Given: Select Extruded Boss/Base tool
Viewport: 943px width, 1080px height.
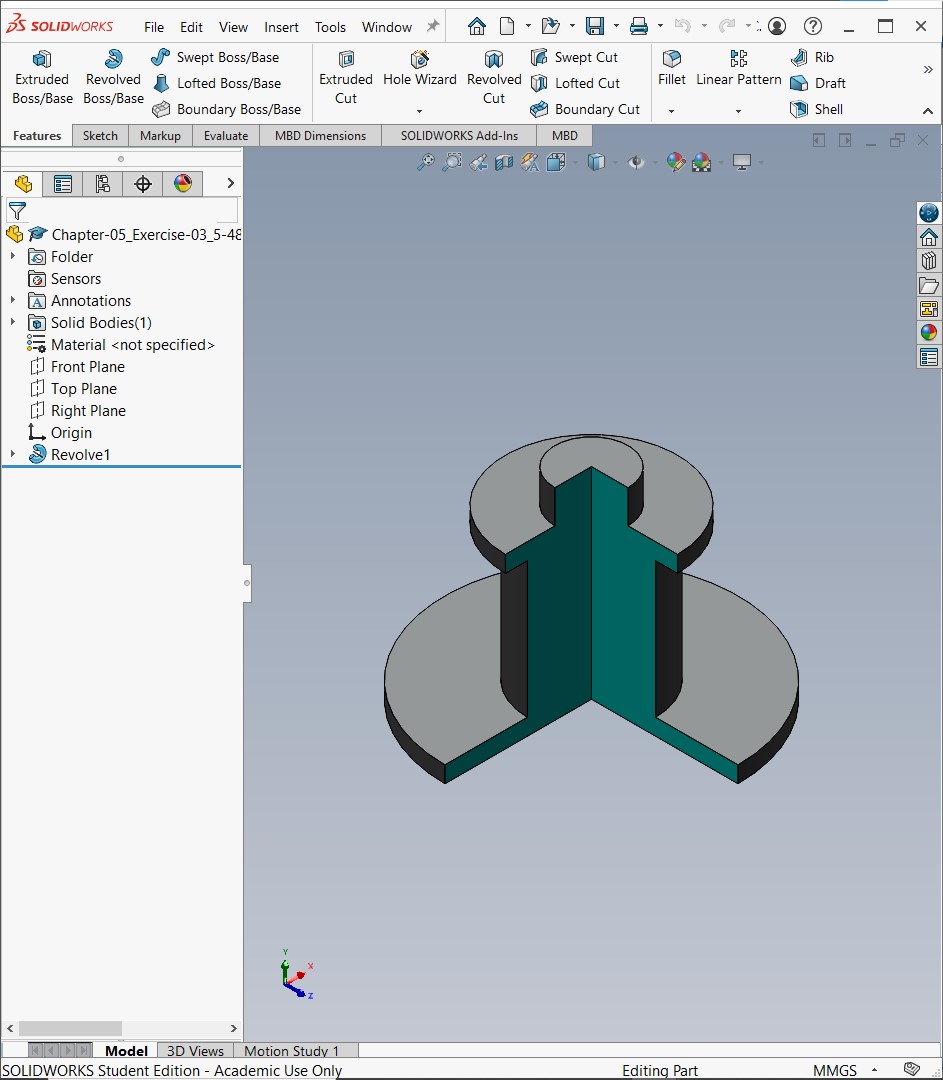Looking at the screenshot, I should [x=42, y=78].
